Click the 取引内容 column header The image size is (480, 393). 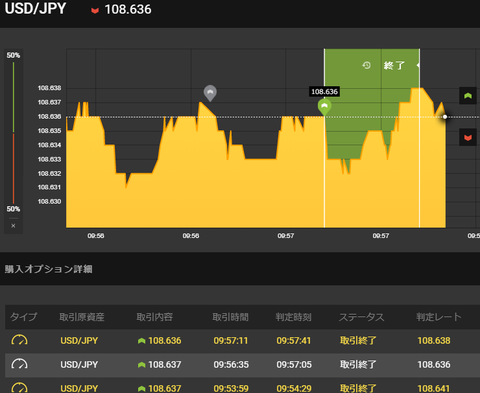[x=155, y=317]
